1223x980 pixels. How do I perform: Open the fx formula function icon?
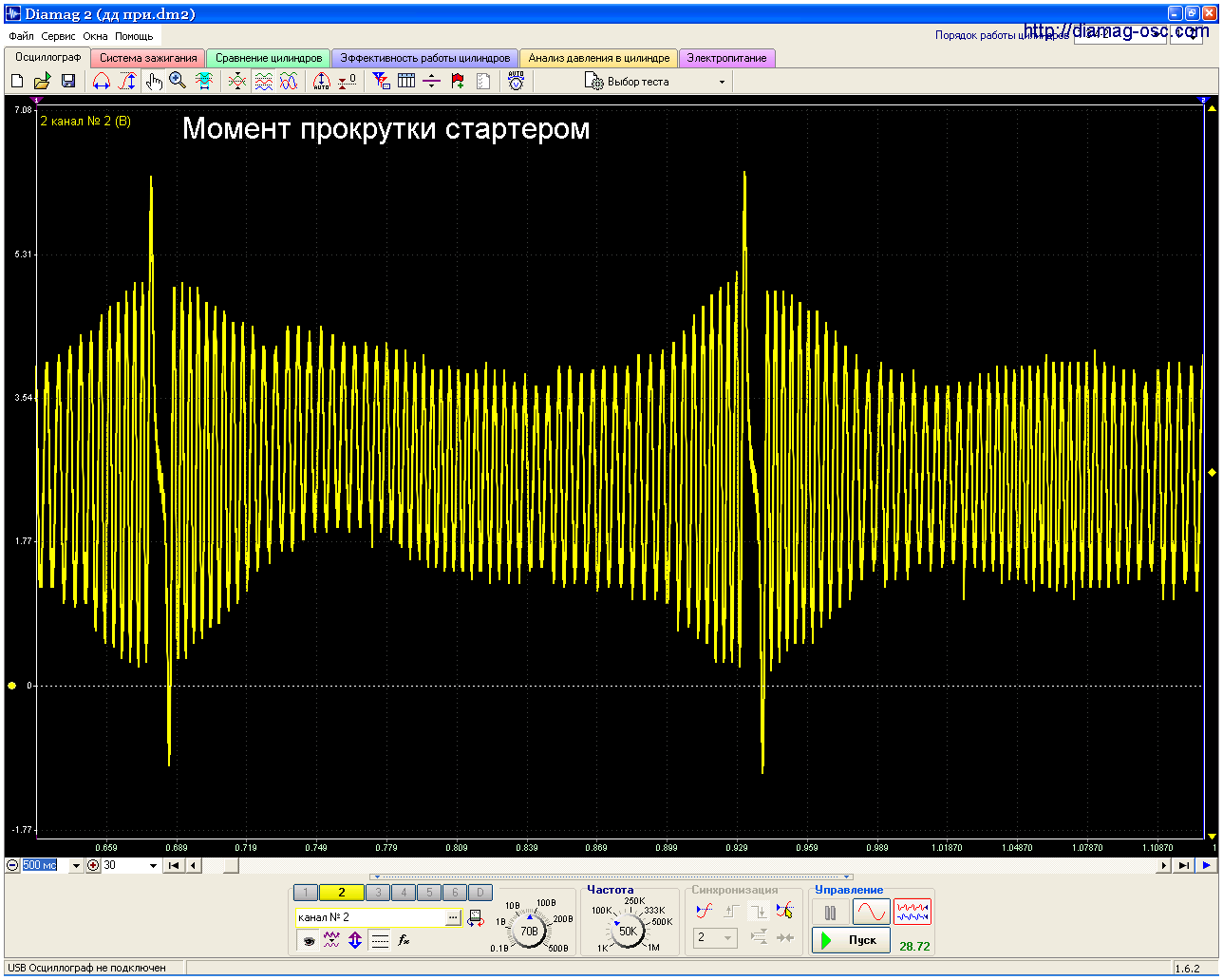pyautogui.click(x=404, y=940)
